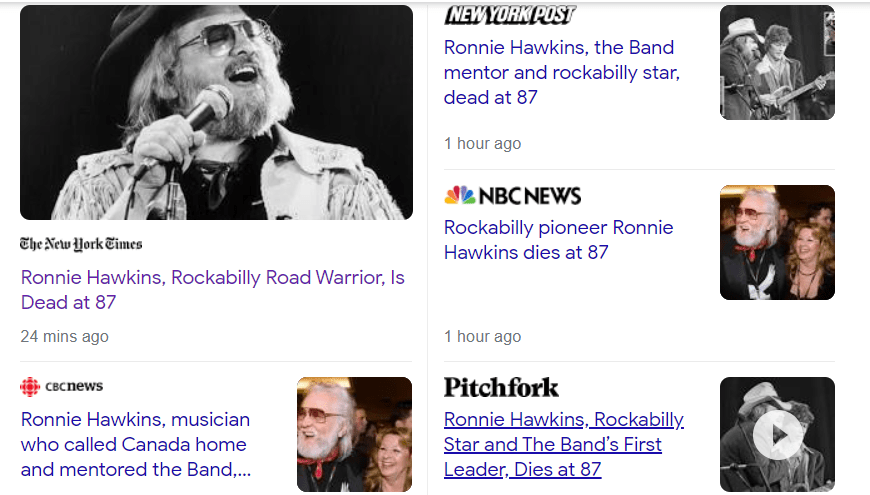Image resolution: width=870 pixels, height=495 pixels.
Task: Click '1 hour ago' under New York Post story
Action: (x=482, y=144)
